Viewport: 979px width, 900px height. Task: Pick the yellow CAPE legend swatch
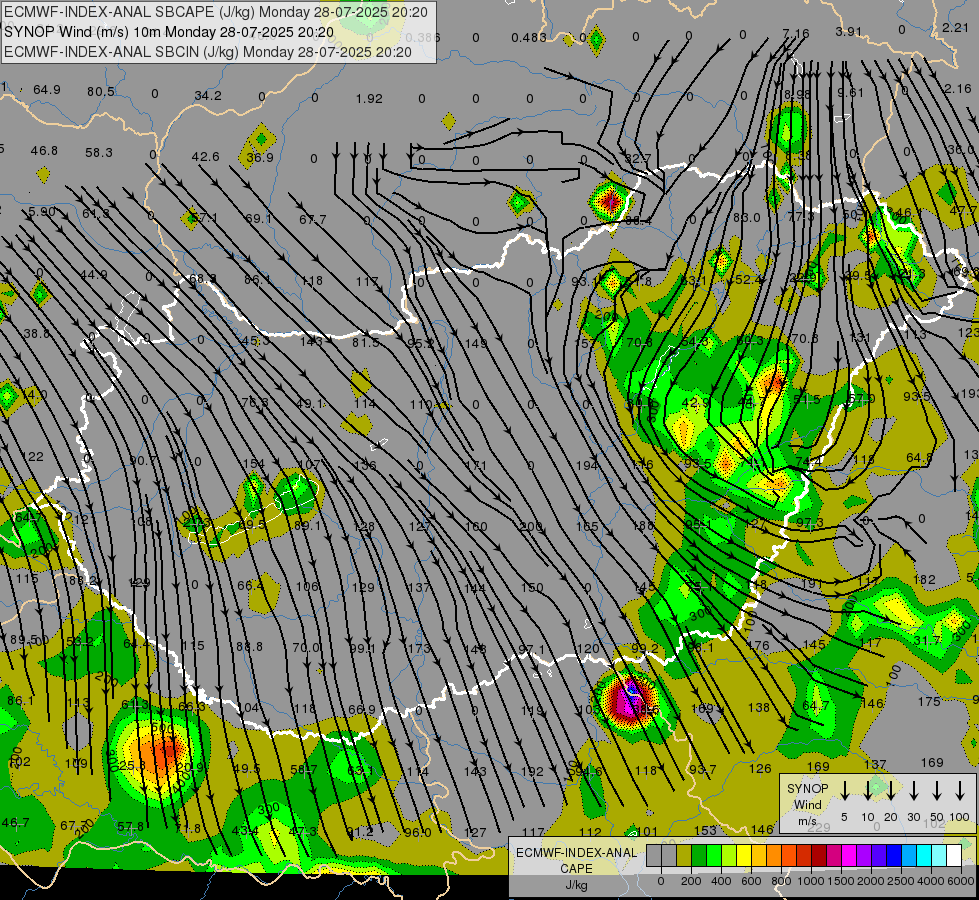pyautogui.click(x=744, y=855)
